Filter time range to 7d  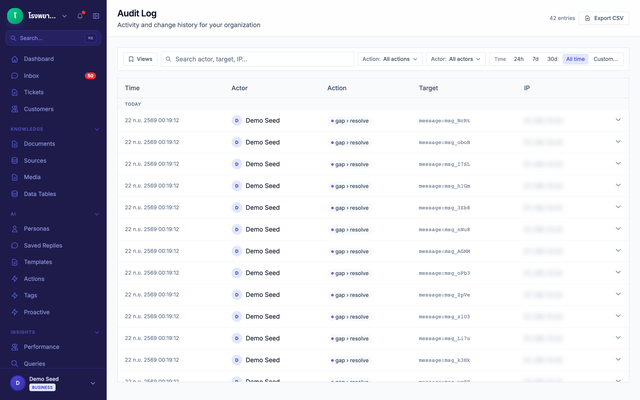[535, 59]
